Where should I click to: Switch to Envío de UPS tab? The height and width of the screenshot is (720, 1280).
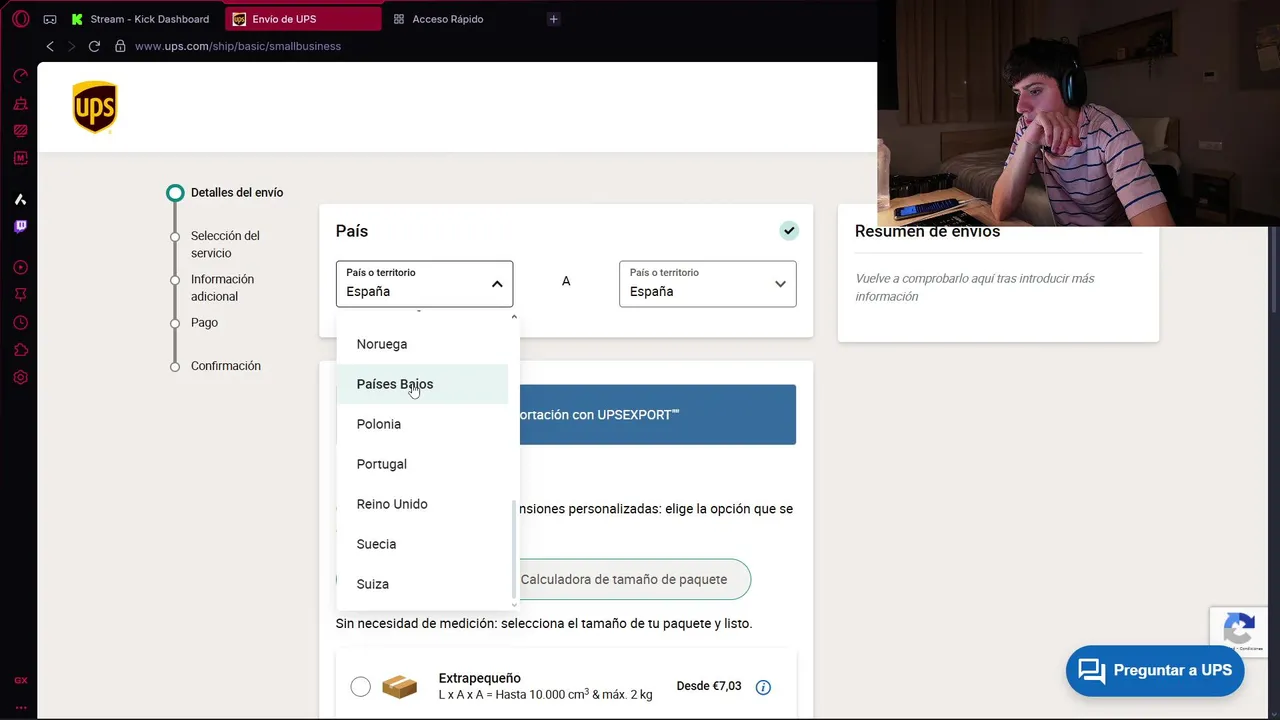[x=303, y=19]
